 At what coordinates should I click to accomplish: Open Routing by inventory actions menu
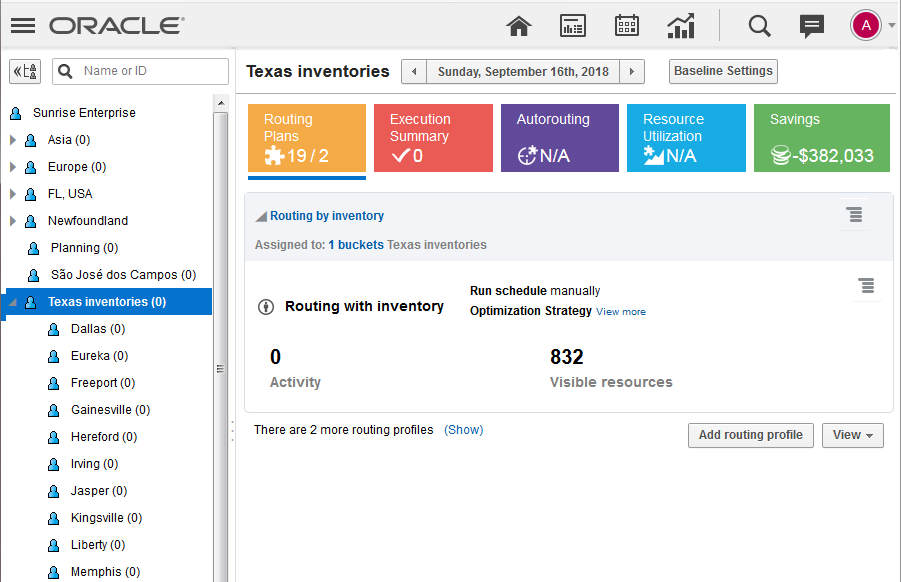[854, 215]
